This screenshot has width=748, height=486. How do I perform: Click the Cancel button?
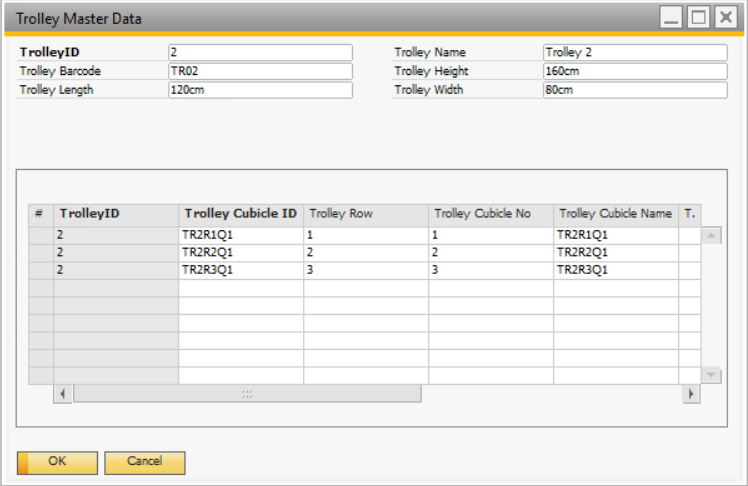pos(145,462)
